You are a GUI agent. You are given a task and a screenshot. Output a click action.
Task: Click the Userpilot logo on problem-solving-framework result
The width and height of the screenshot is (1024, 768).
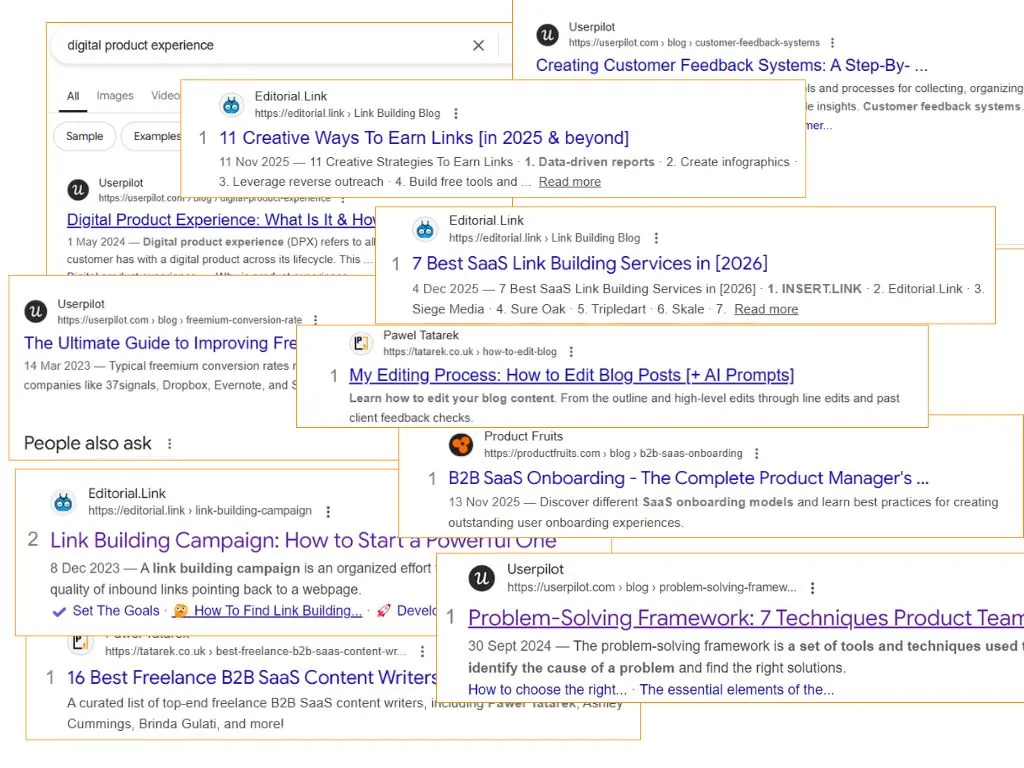click(x=482, y=578)
